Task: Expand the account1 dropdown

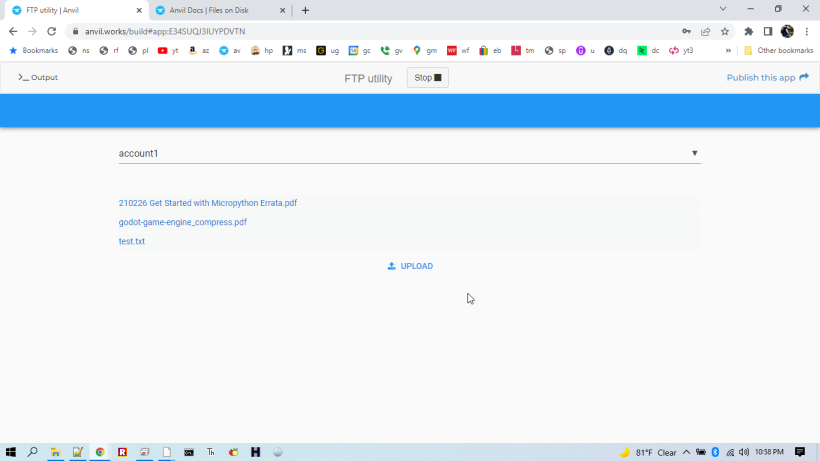Action: [409, 153]
